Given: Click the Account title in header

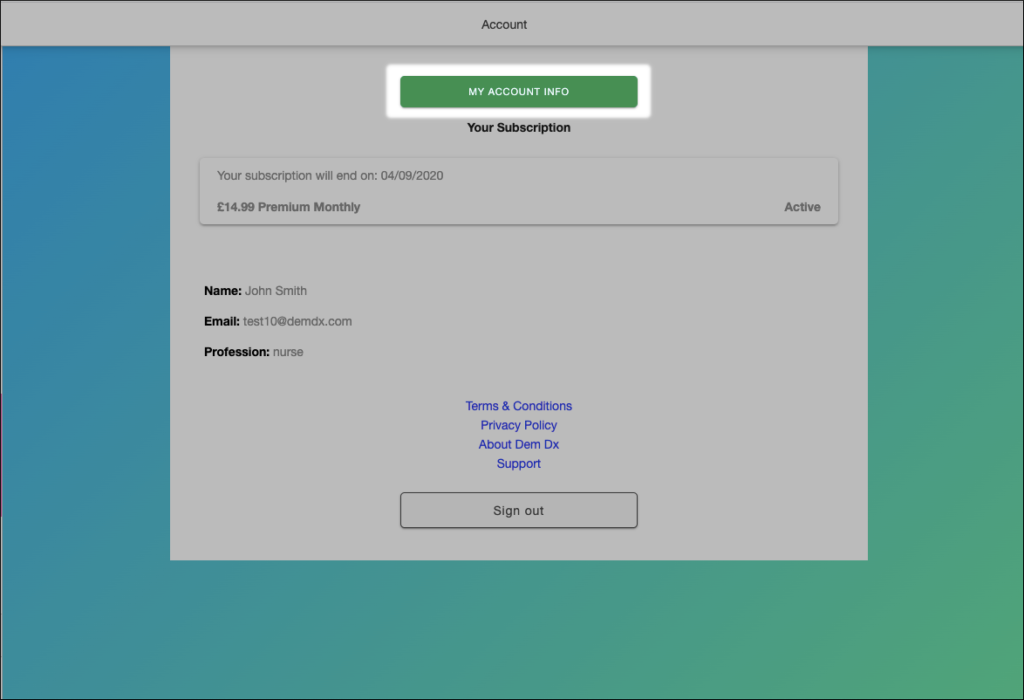Looking at the screenshot, I should 504,24.
